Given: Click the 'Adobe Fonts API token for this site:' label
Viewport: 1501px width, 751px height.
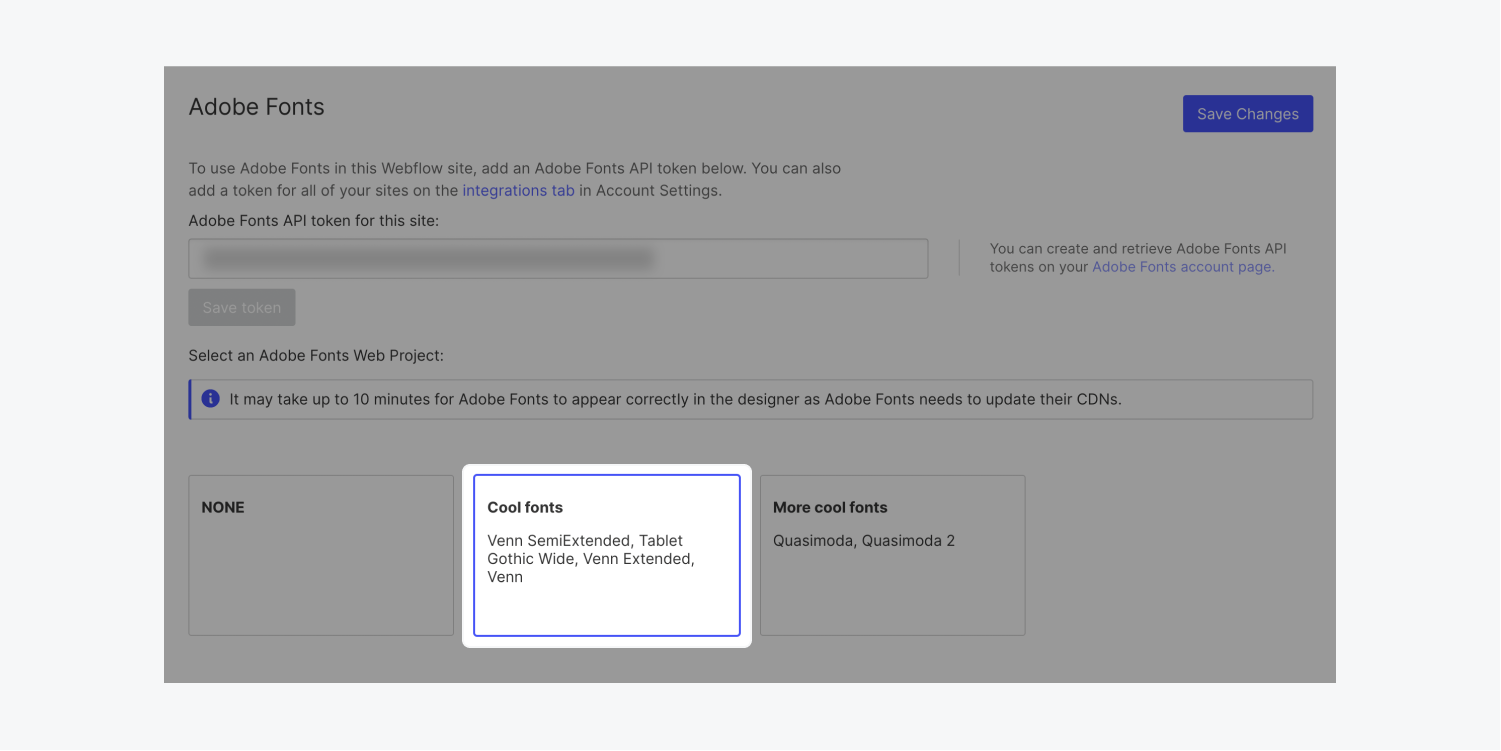Looking at the screenshot, I should [x=314, y=220].
